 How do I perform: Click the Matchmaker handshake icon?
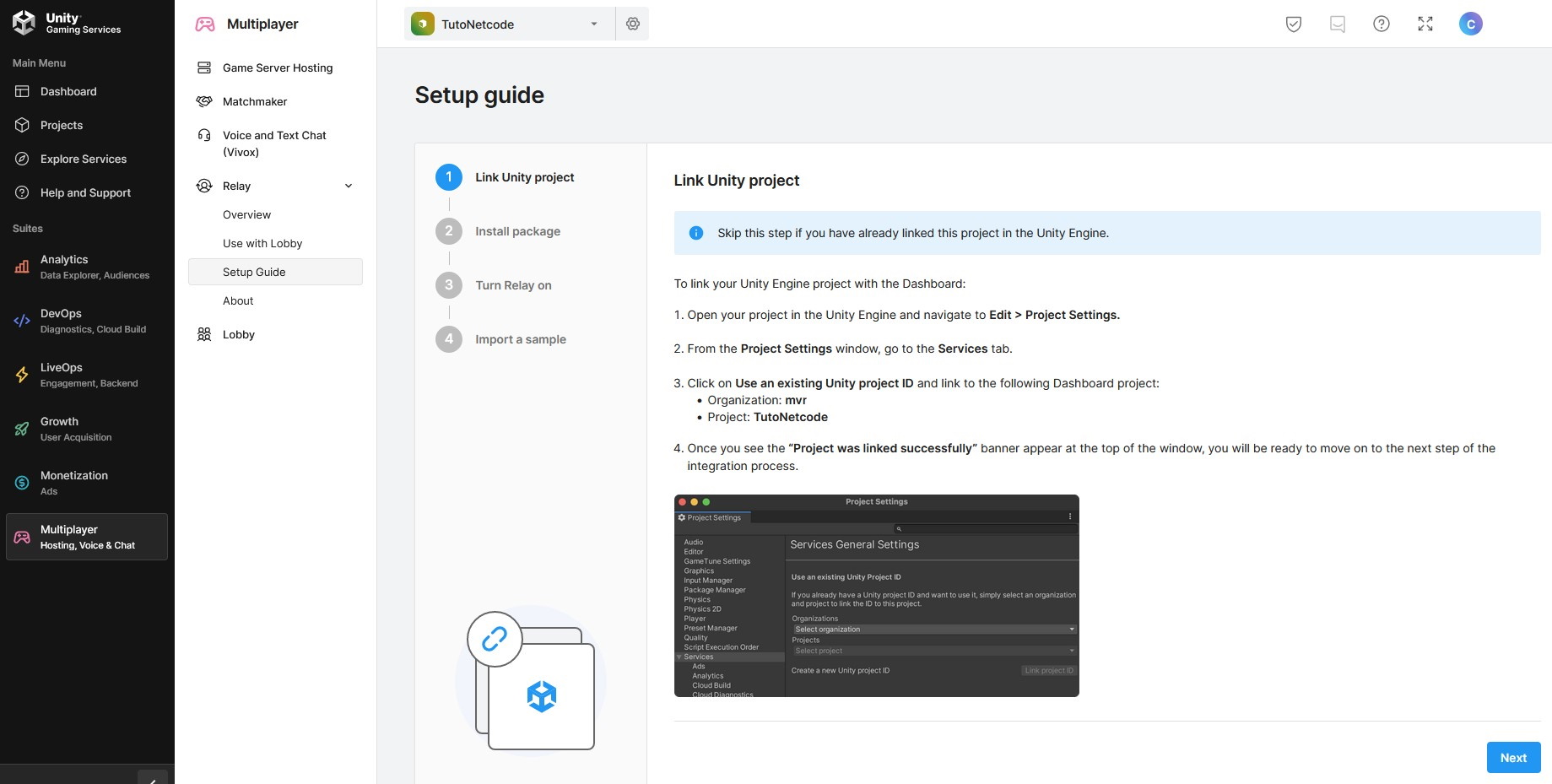204,101
